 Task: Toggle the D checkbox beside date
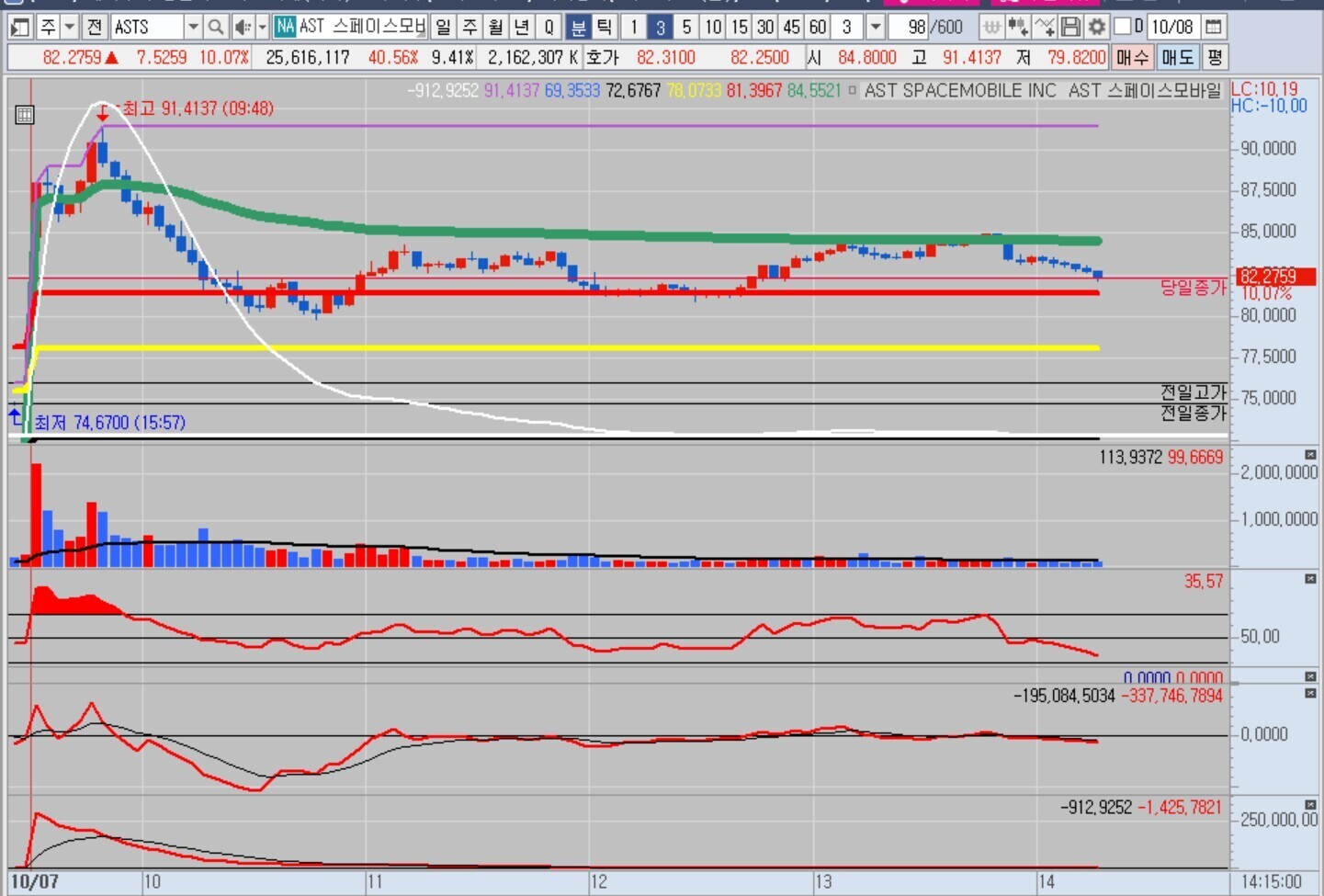coord(1122,27)
